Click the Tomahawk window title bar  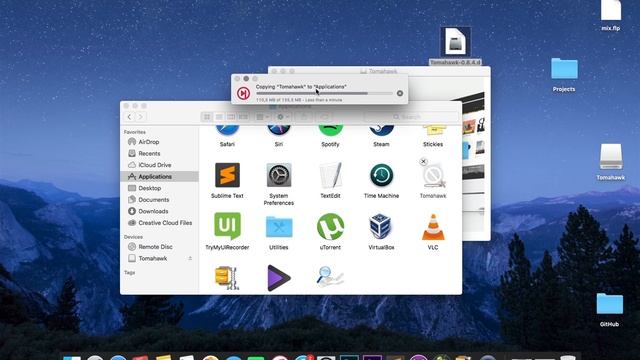point(379,71)
